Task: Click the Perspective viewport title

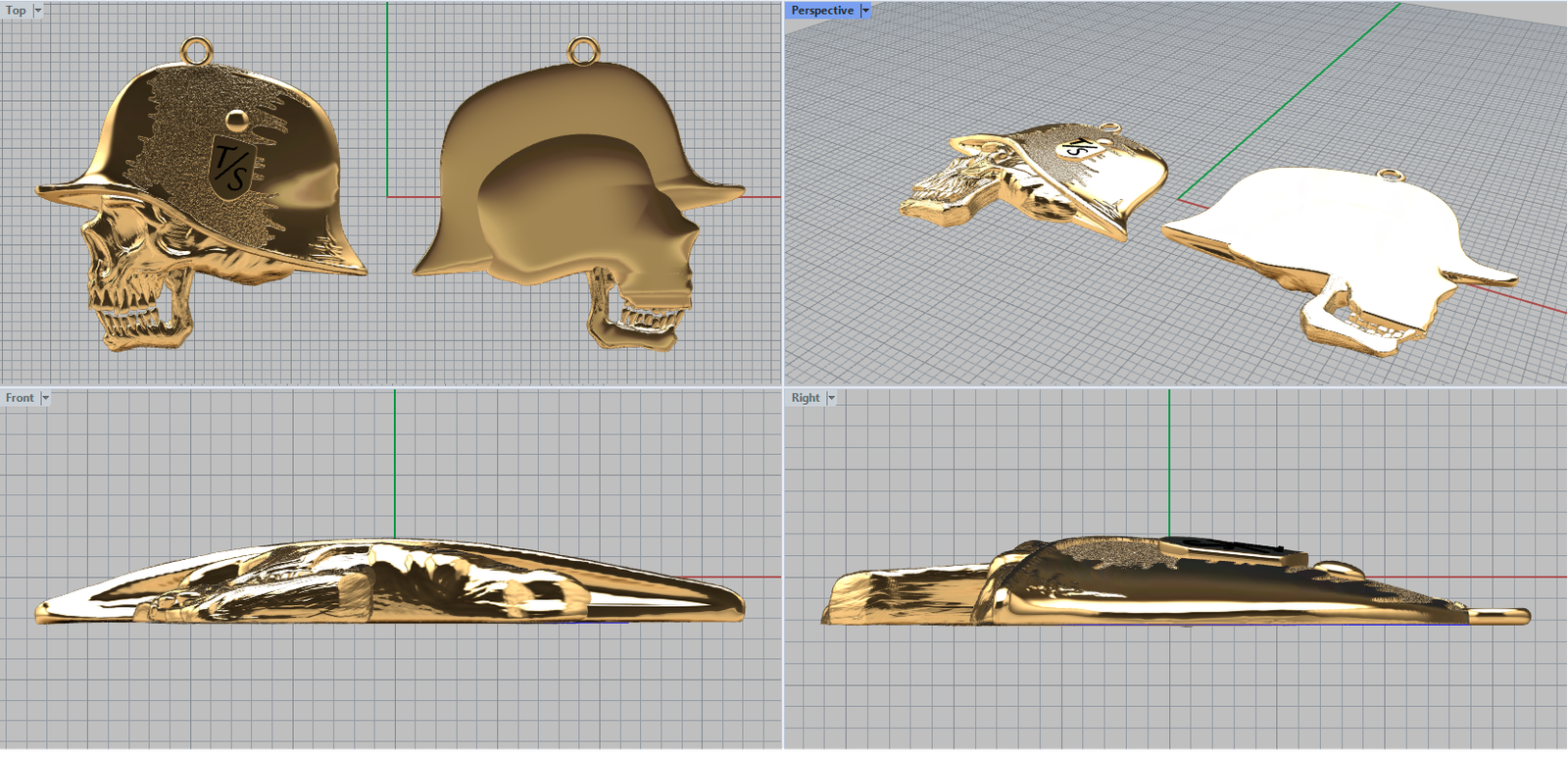Action: [821, 10]
